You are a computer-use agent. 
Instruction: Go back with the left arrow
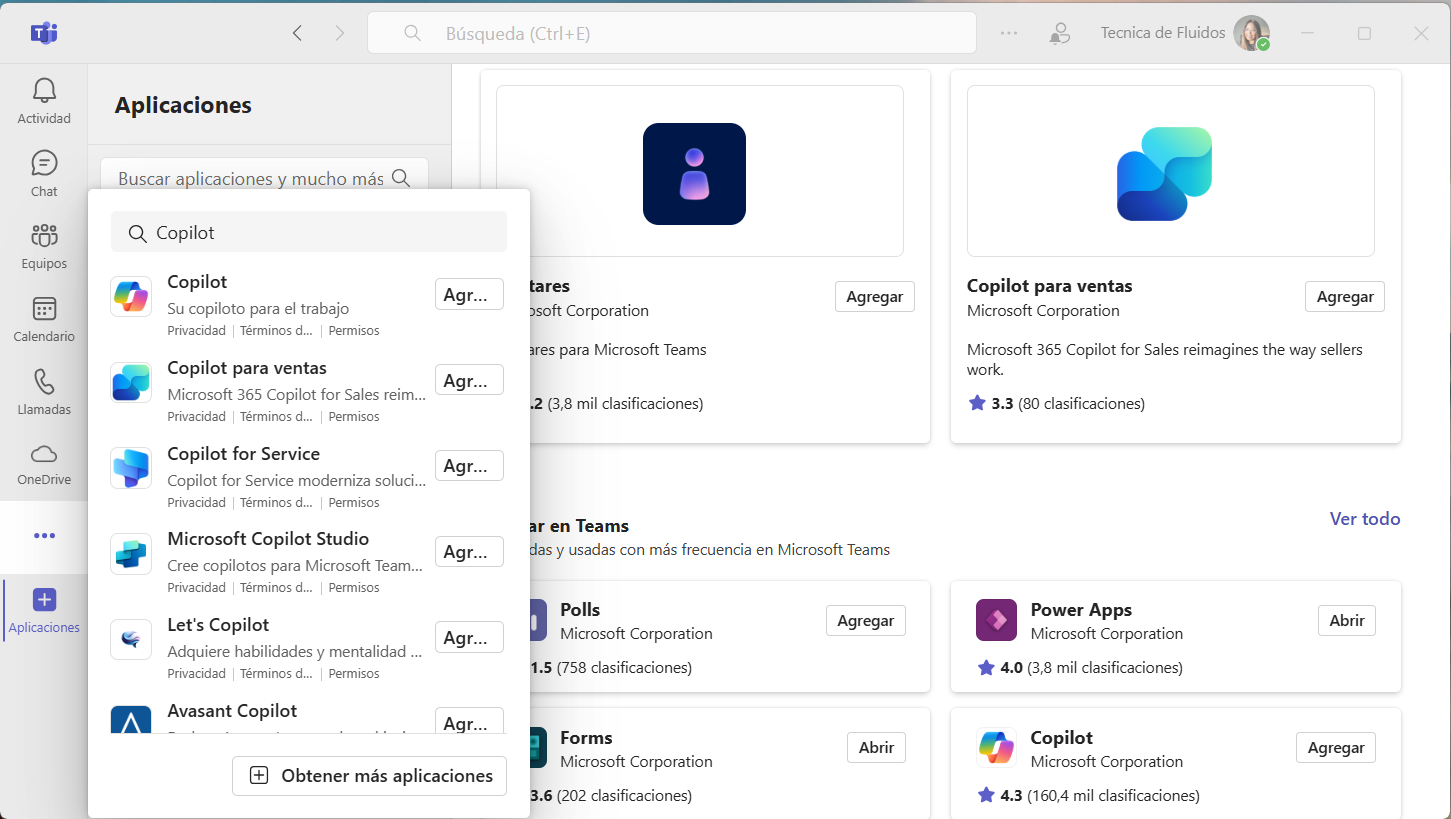[x=297, y=33]
